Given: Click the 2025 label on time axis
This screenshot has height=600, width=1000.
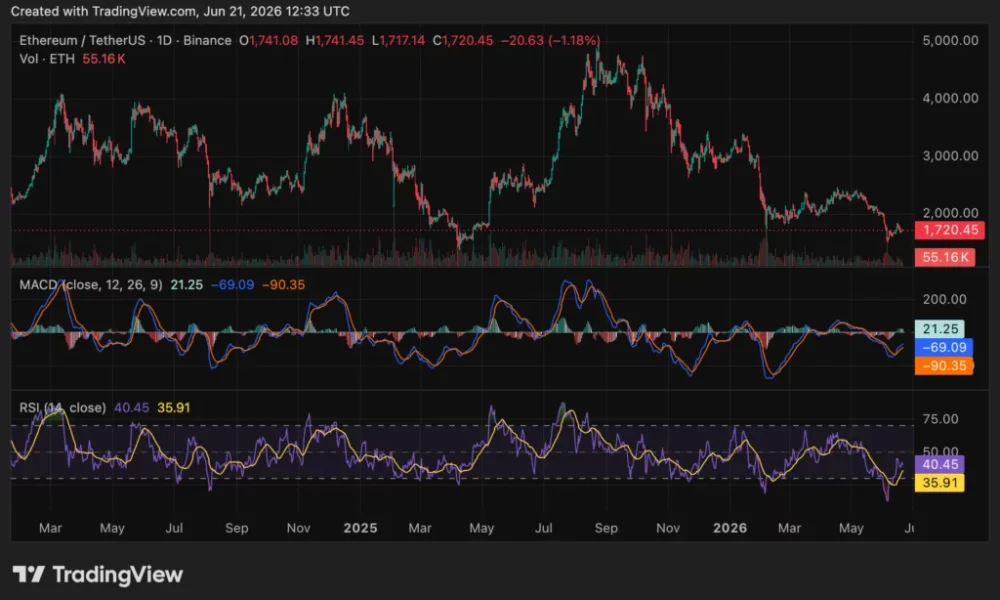Looking at the screenshot, I should click(x=360, y=528).
